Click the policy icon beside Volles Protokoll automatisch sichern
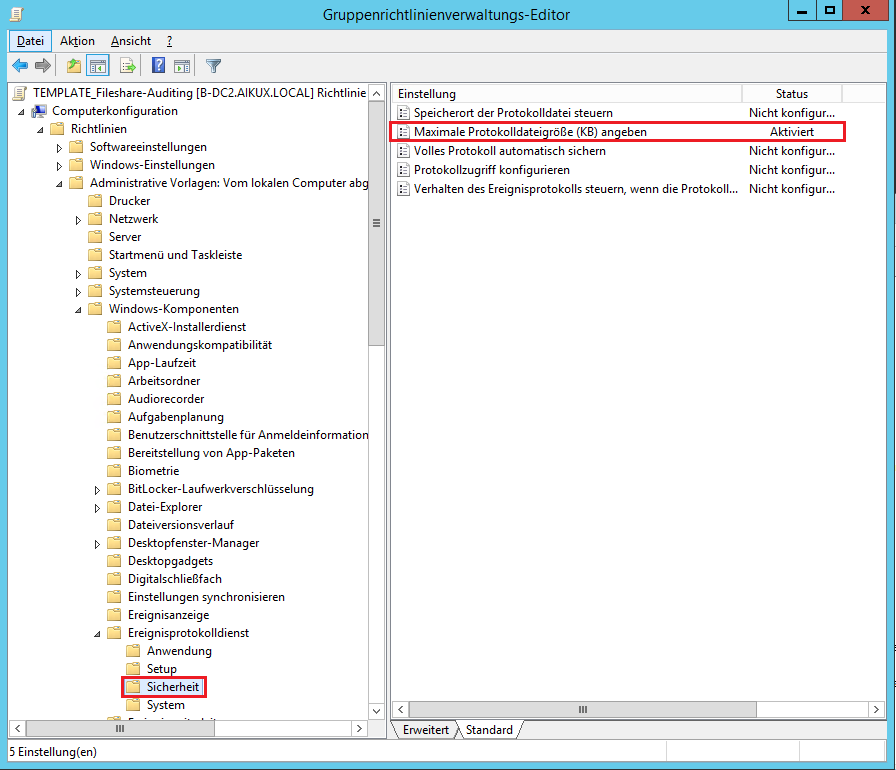The image size is (896, 770). (403, 151)
